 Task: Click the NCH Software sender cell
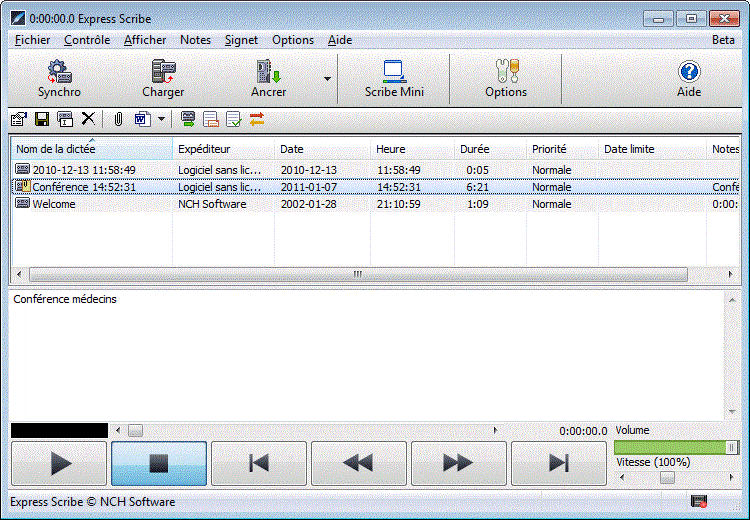(212, 204)
